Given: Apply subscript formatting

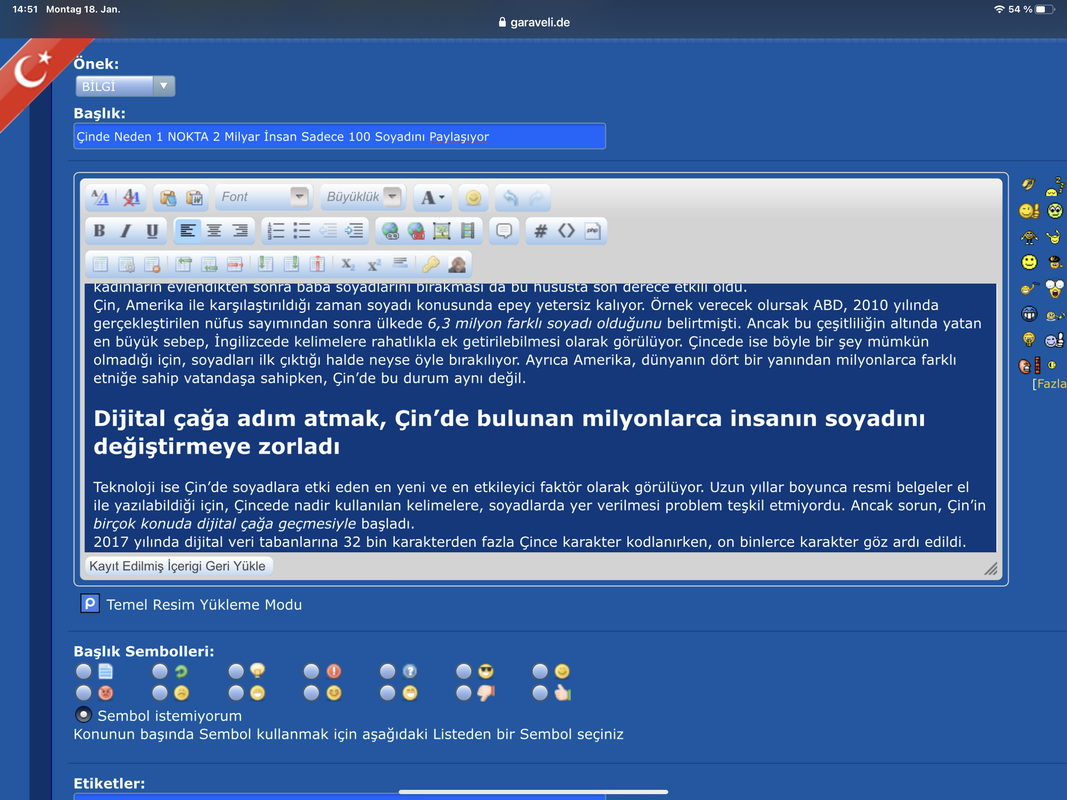Looking at the screenshot, I should (348, 264).
